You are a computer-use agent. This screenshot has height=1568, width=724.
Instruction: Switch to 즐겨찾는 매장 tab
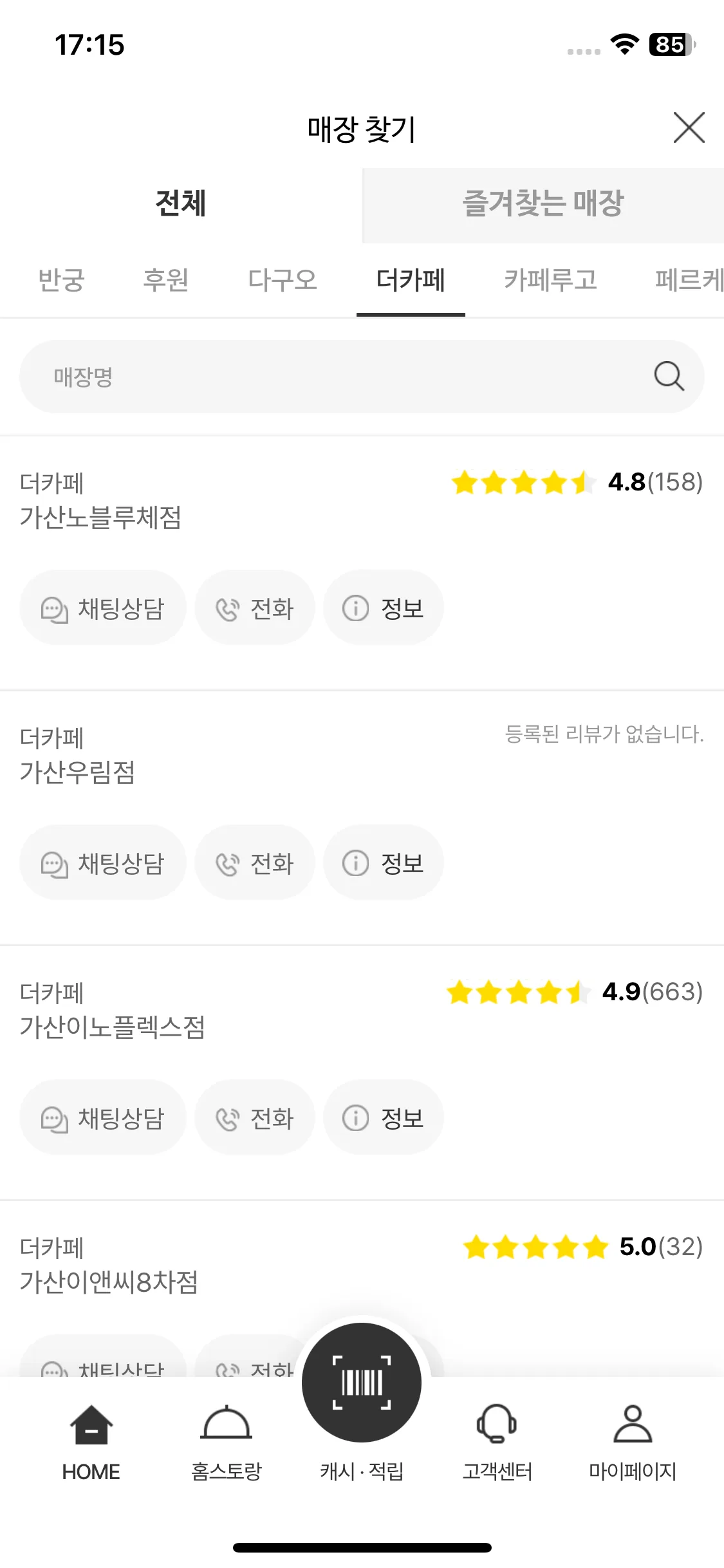pos(543,205)
